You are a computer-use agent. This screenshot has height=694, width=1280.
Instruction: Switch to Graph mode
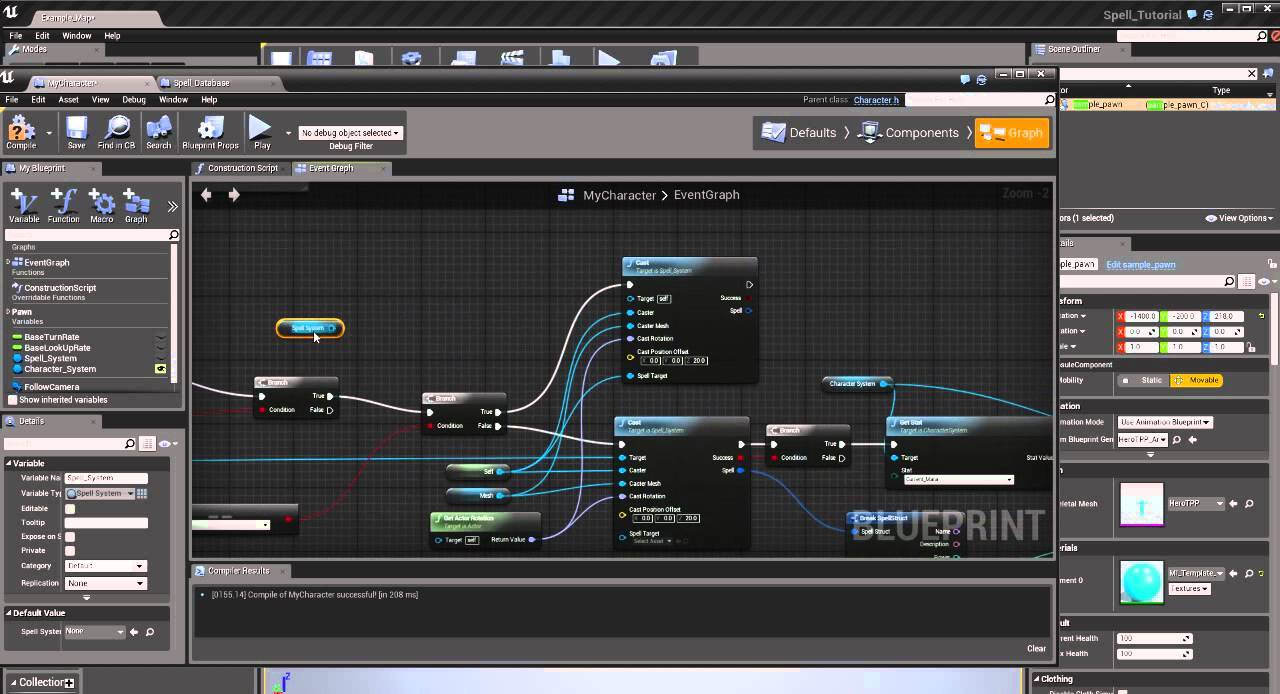pos(1012,132)
